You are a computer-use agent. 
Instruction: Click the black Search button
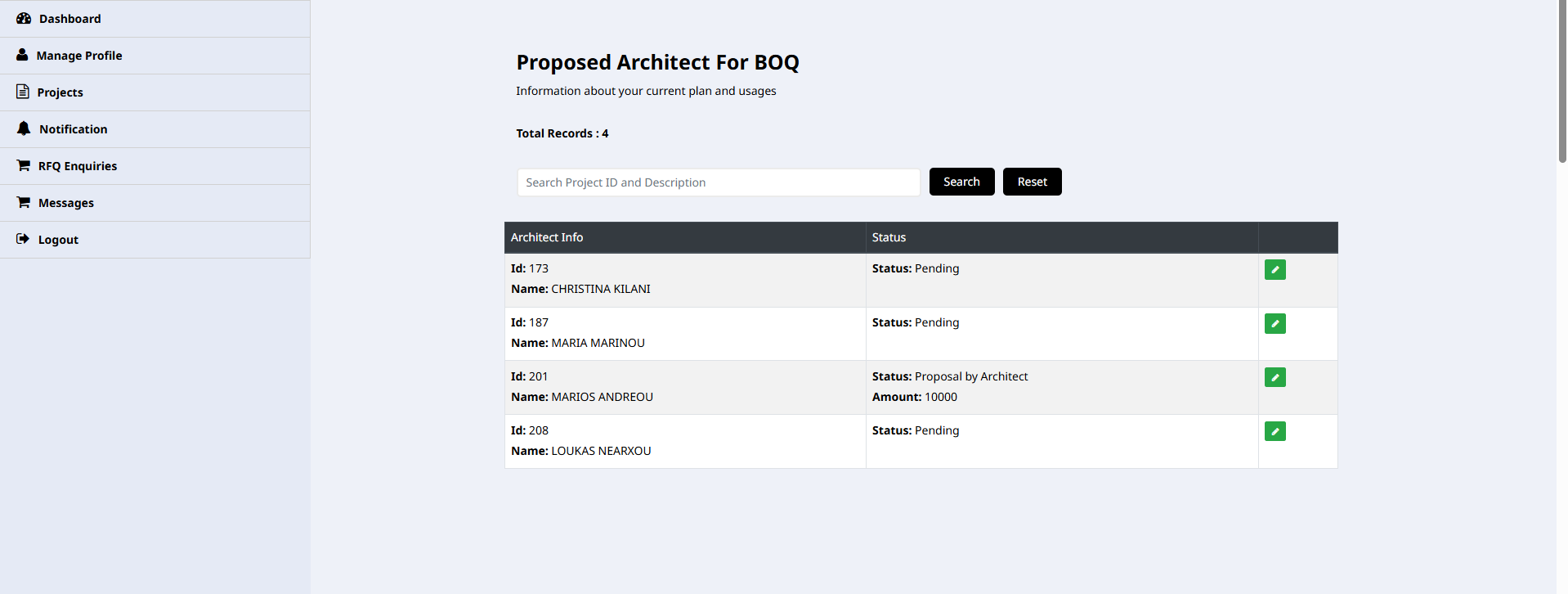coord(961,182)
